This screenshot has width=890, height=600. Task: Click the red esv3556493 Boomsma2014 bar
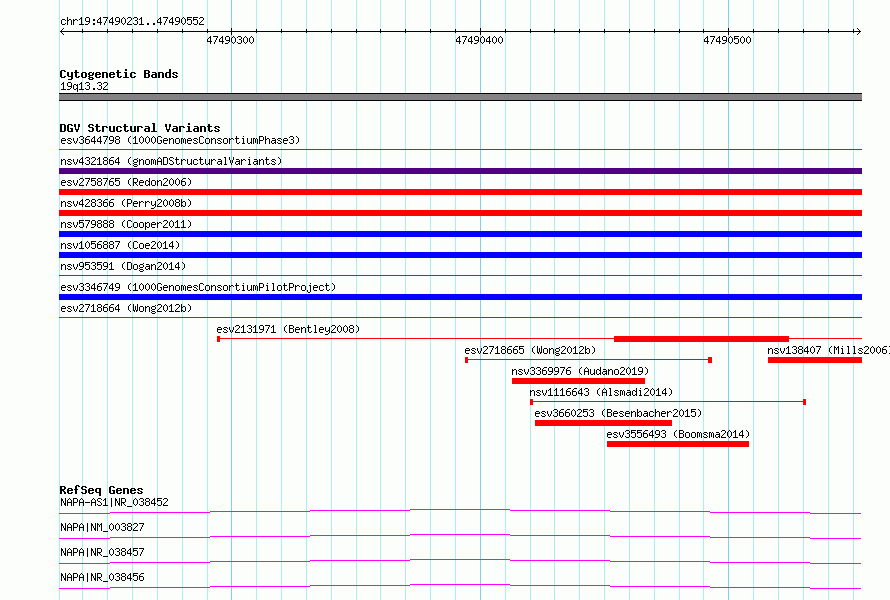coord(678,444)
